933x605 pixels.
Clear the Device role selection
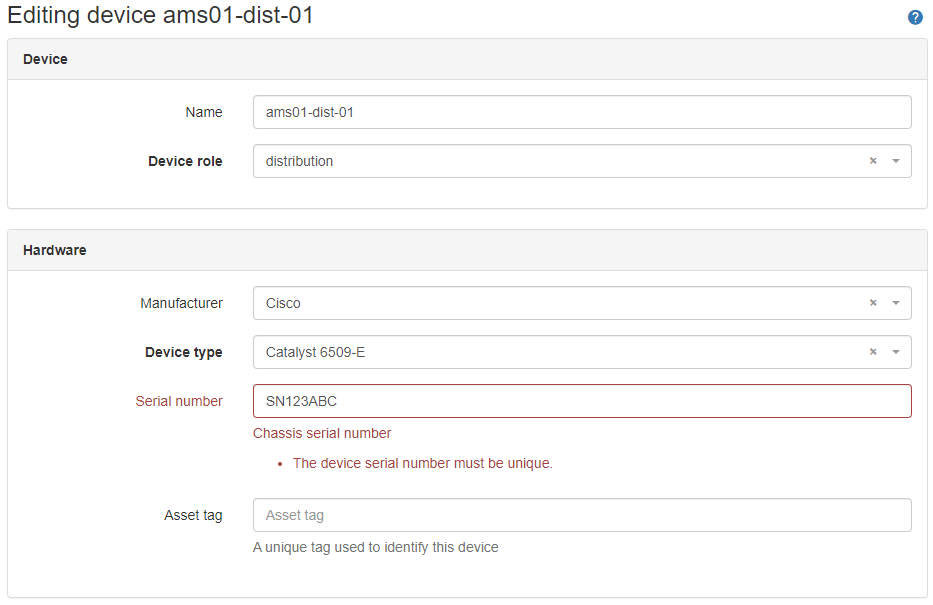click(873, 161)
